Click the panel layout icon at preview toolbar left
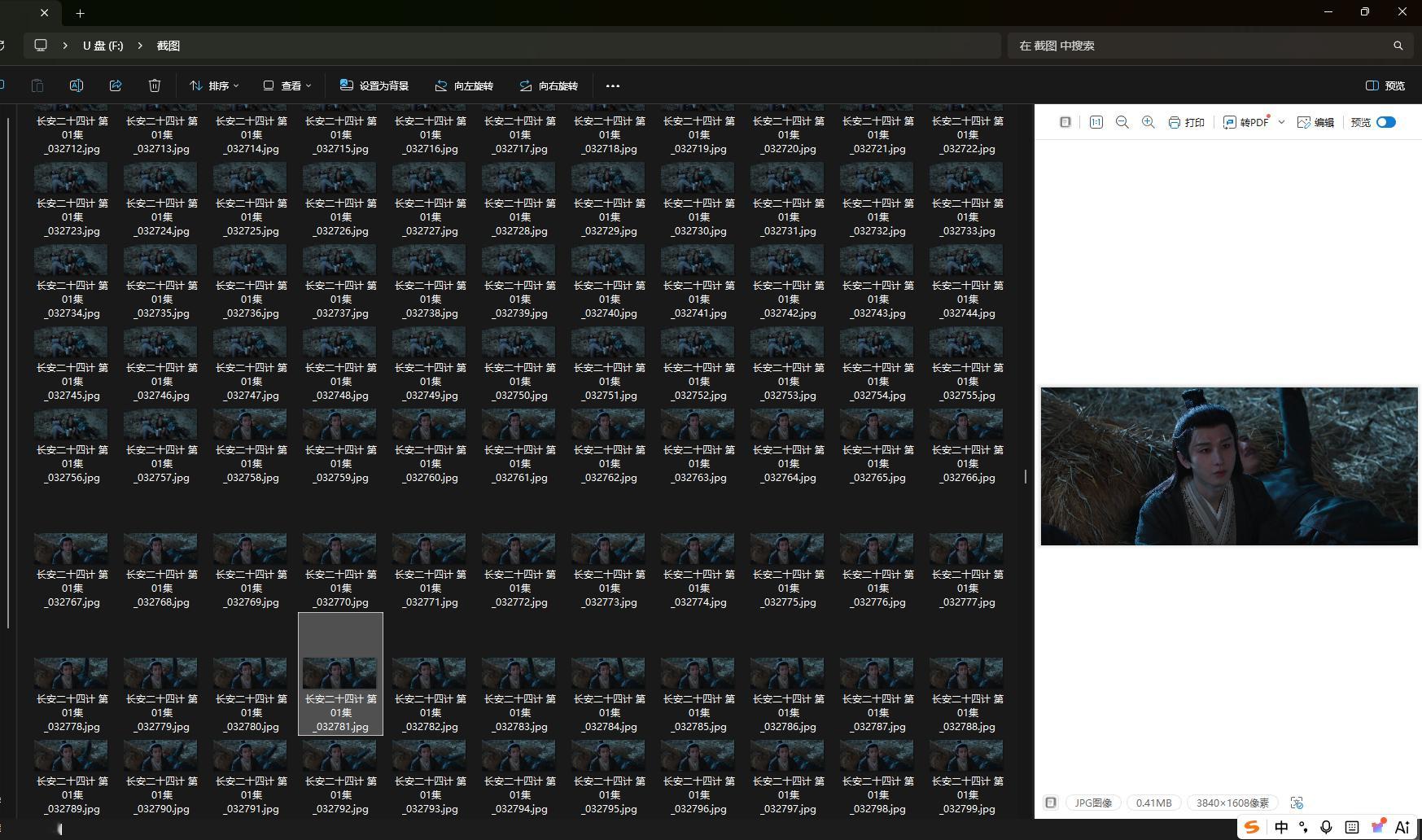The image size is (1422, 840). 1065,122
